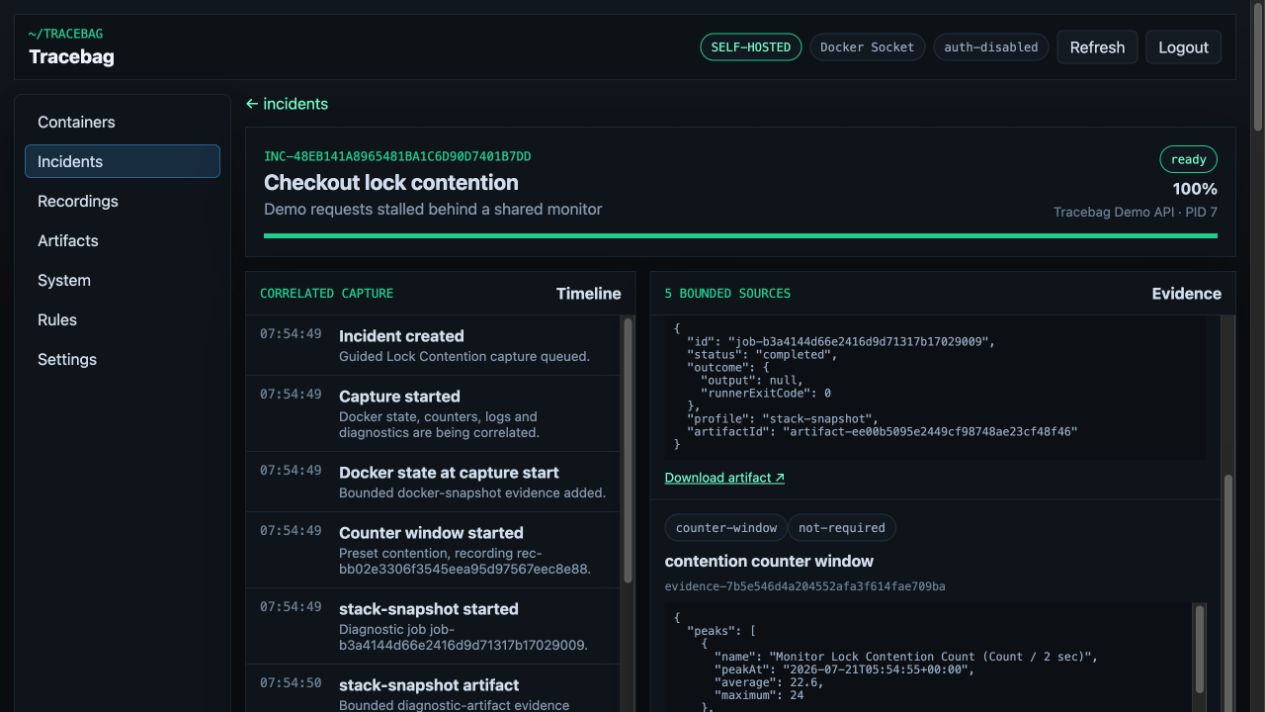Click the ready status badge
Viewport: 1265px width, 712px height.
point(1188,159)
